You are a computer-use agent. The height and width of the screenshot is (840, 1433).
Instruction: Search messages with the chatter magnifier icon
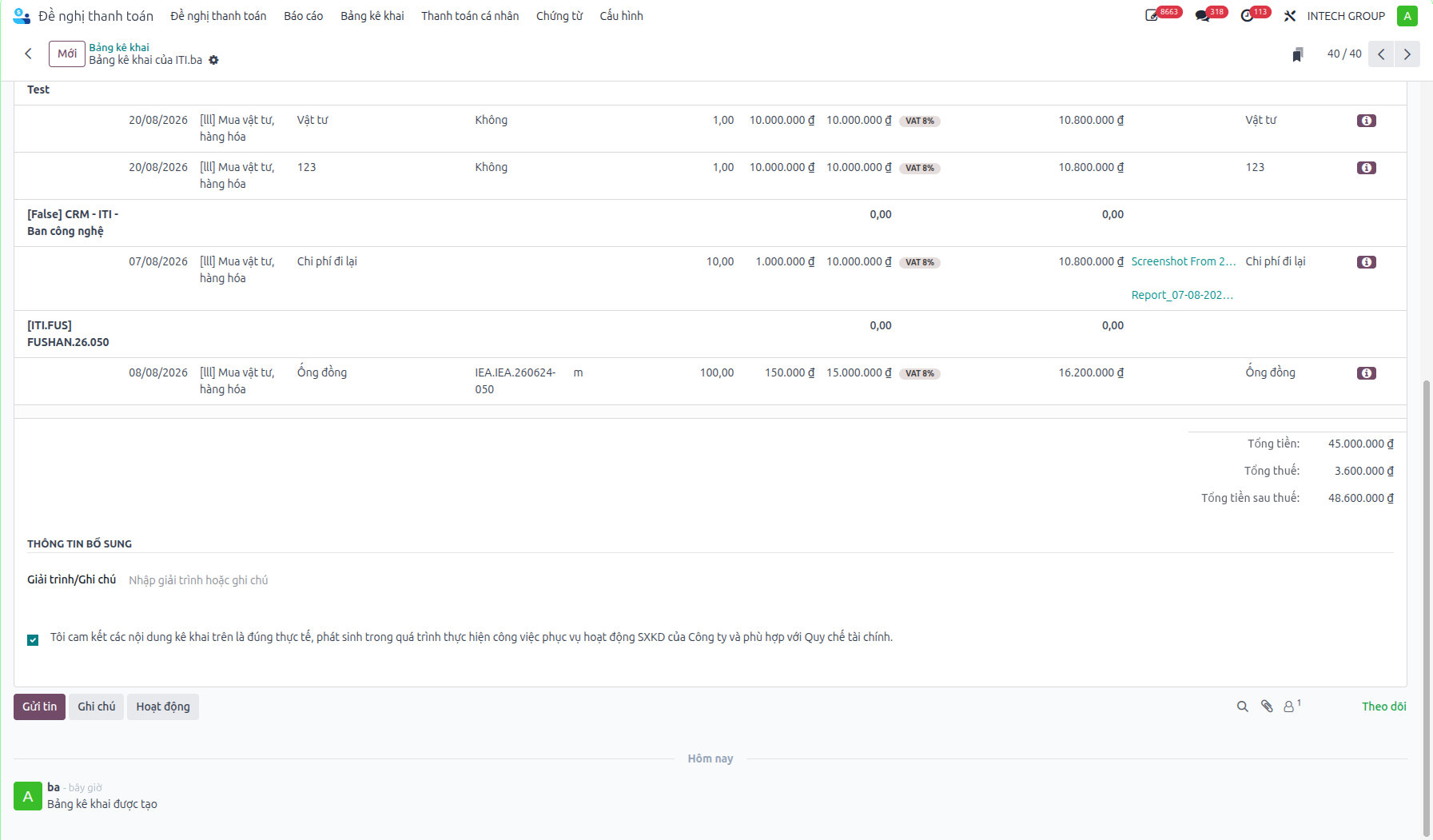(x=1243, y=707)
